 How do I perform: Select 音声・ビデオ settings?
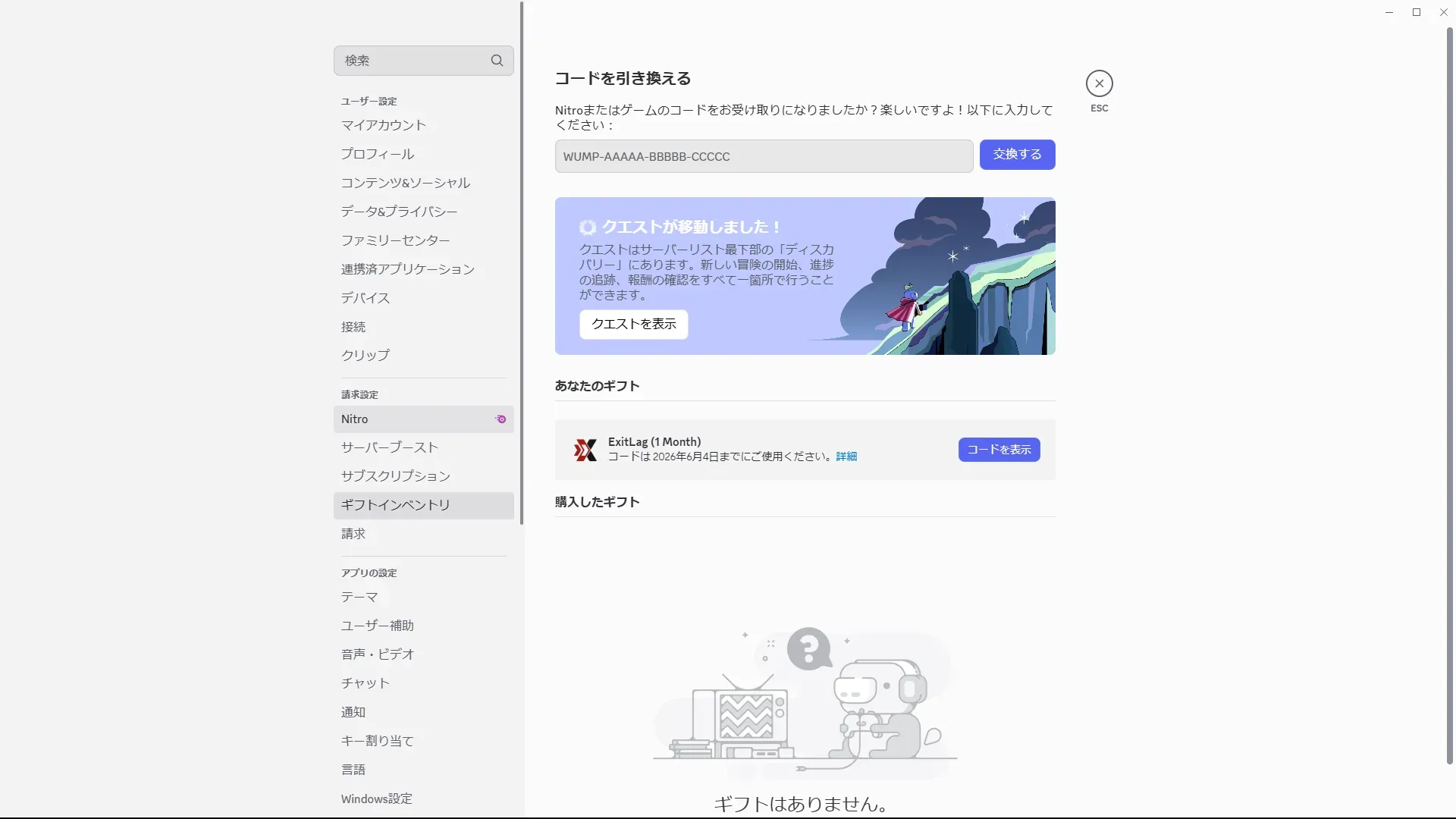click(378, 654)
